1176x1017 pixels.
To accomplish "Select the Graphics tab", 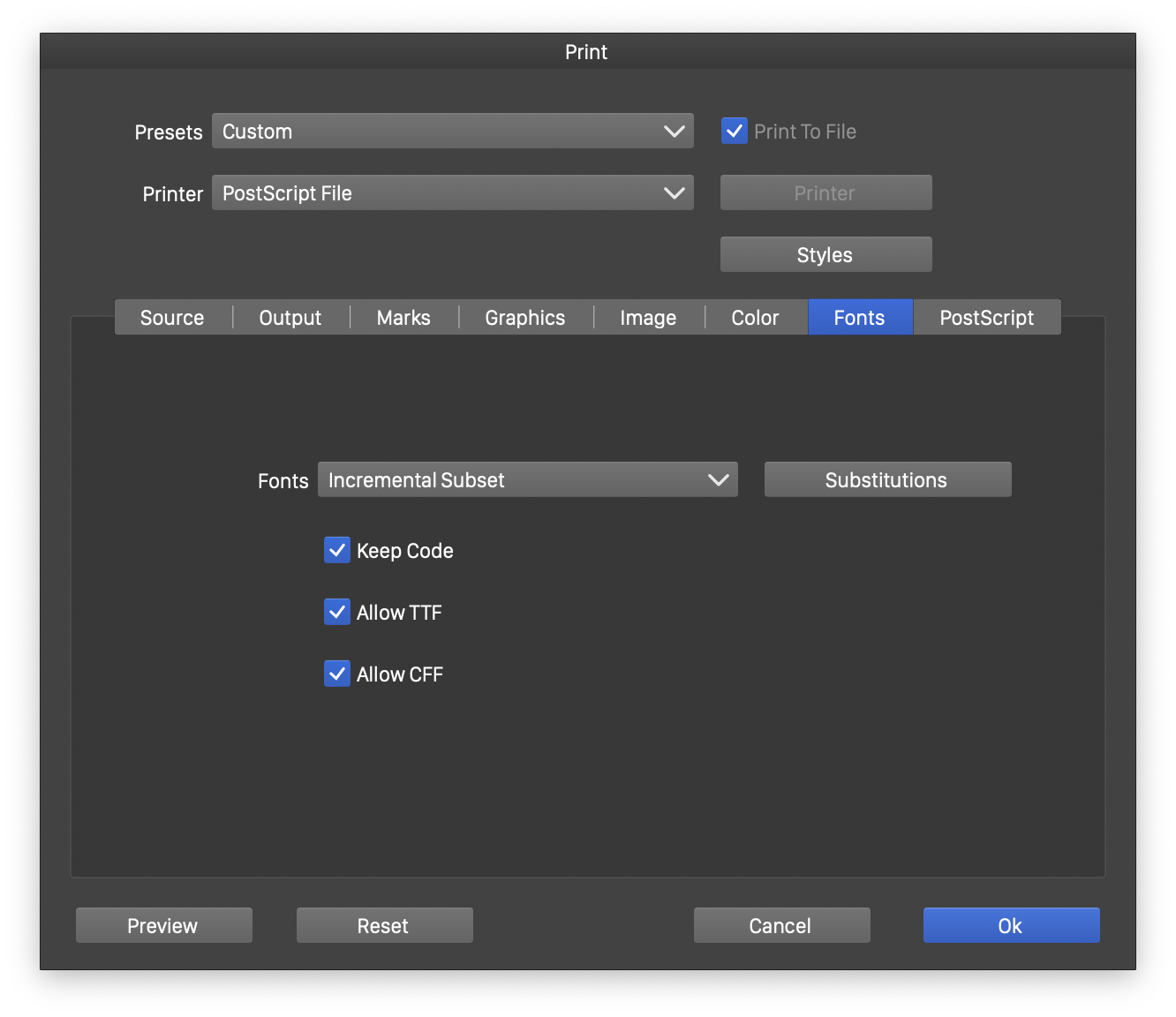I will pos(525,318).
